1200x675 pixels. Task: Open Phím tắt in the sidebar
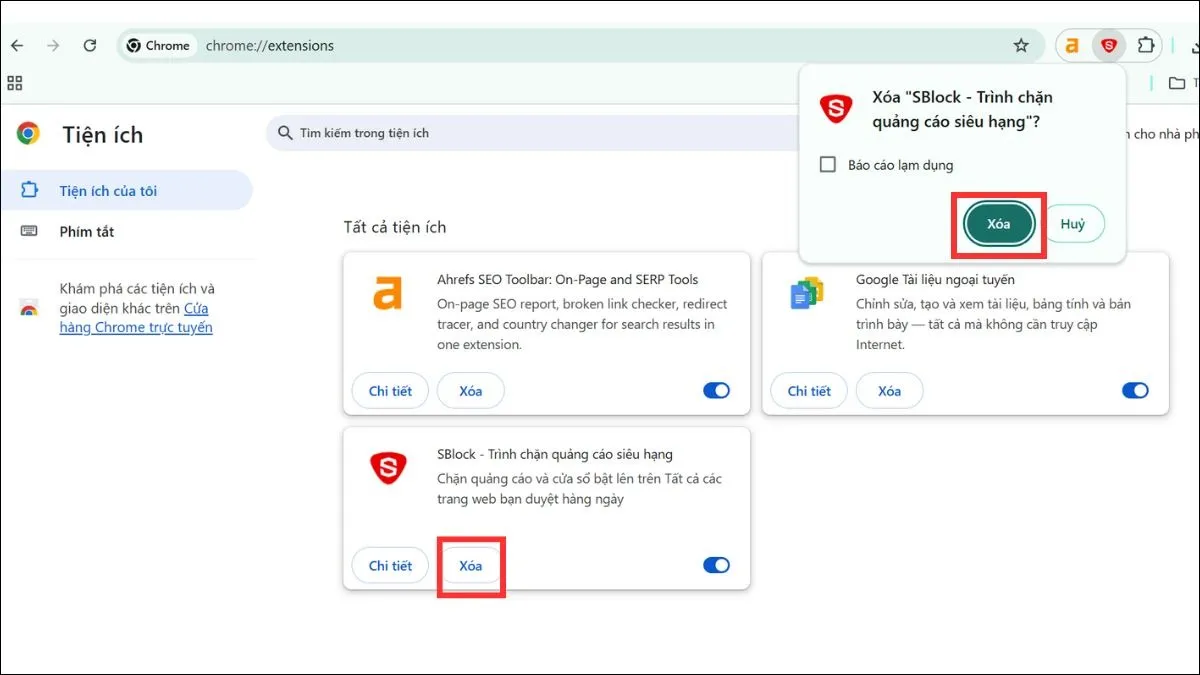pos(87,232)
